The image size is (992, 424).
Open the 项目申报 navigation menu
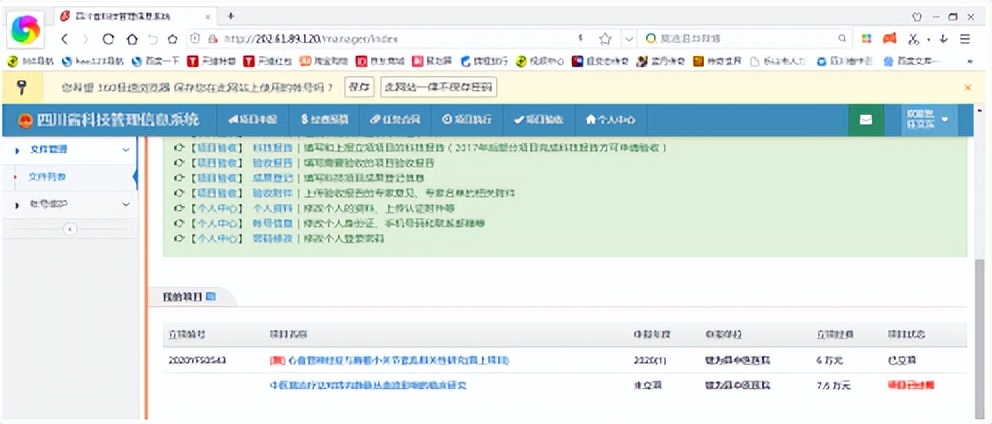(253, 119)
